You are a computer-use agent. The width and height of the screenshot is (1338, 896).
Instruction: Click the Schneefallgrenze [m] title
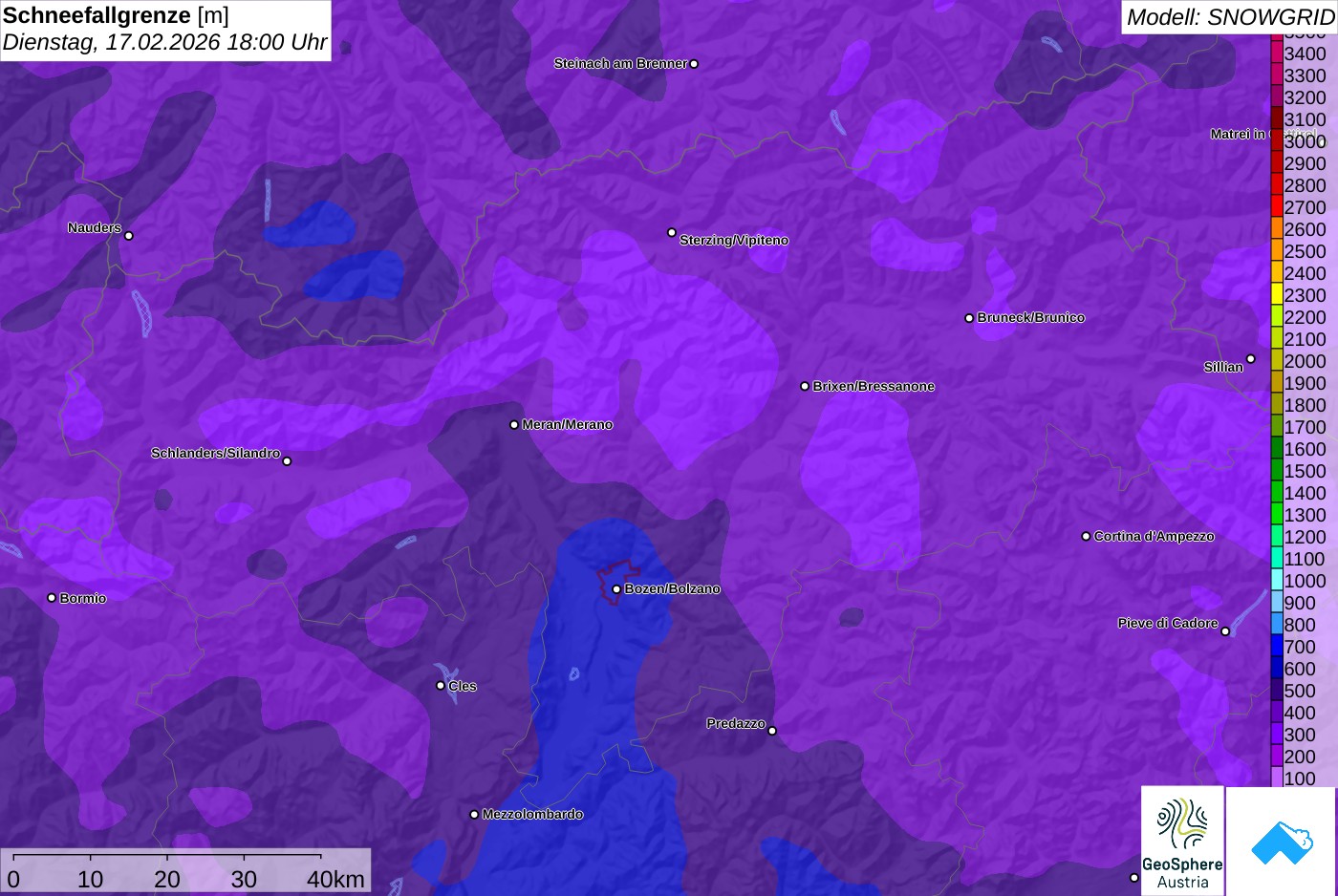[x=116, y=15]
